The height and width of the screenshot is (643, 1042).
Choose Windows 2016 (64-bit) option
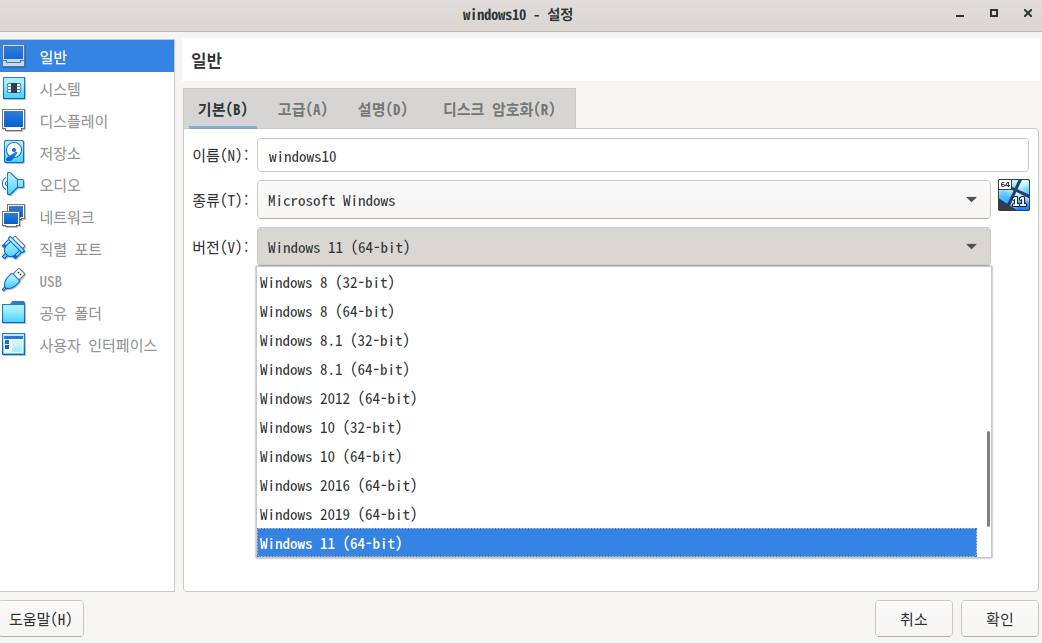[617, 486]
